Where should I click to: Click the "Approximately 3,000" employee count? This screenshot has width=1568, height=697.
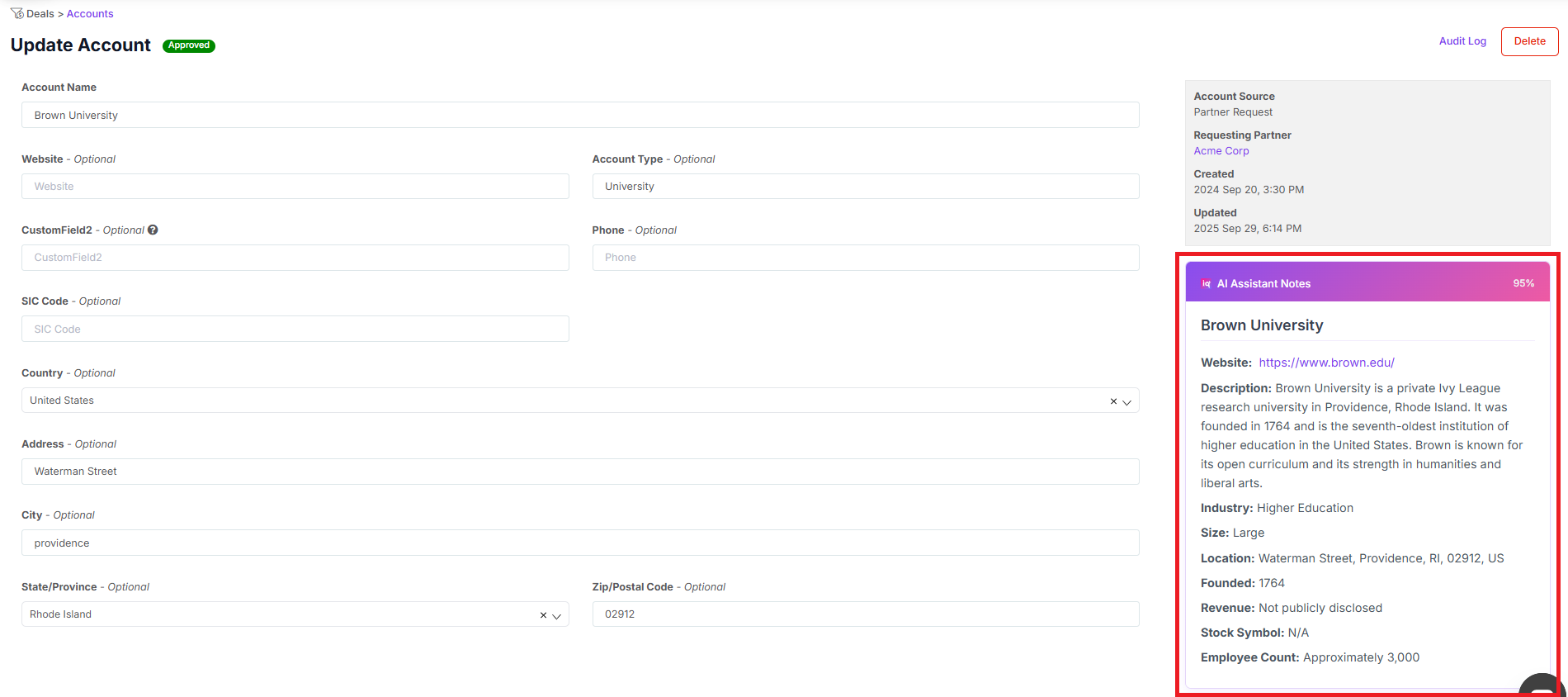click(x=1361, y=657)
